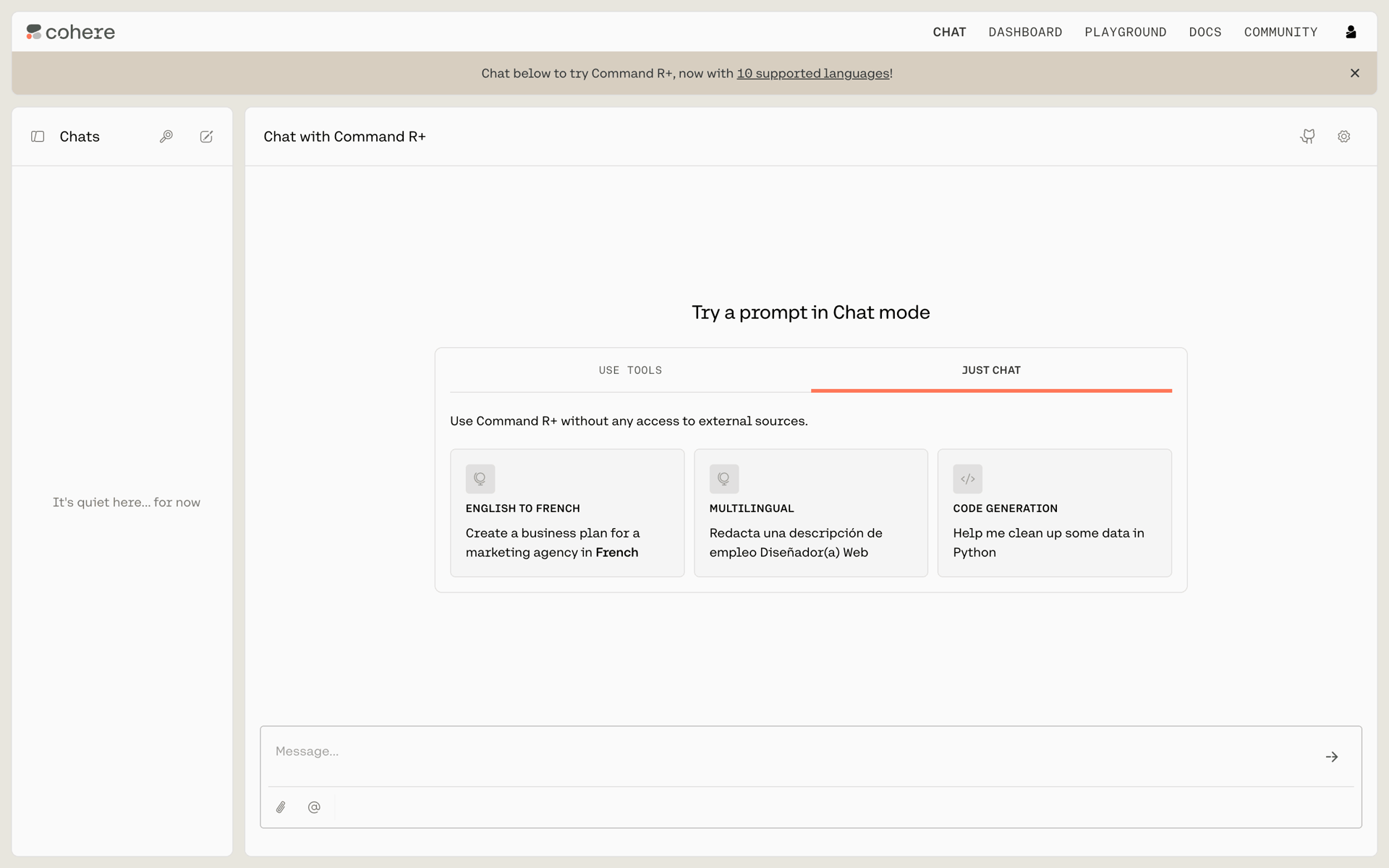
Task: Click the Code Generation card icon
Action: 968,479
